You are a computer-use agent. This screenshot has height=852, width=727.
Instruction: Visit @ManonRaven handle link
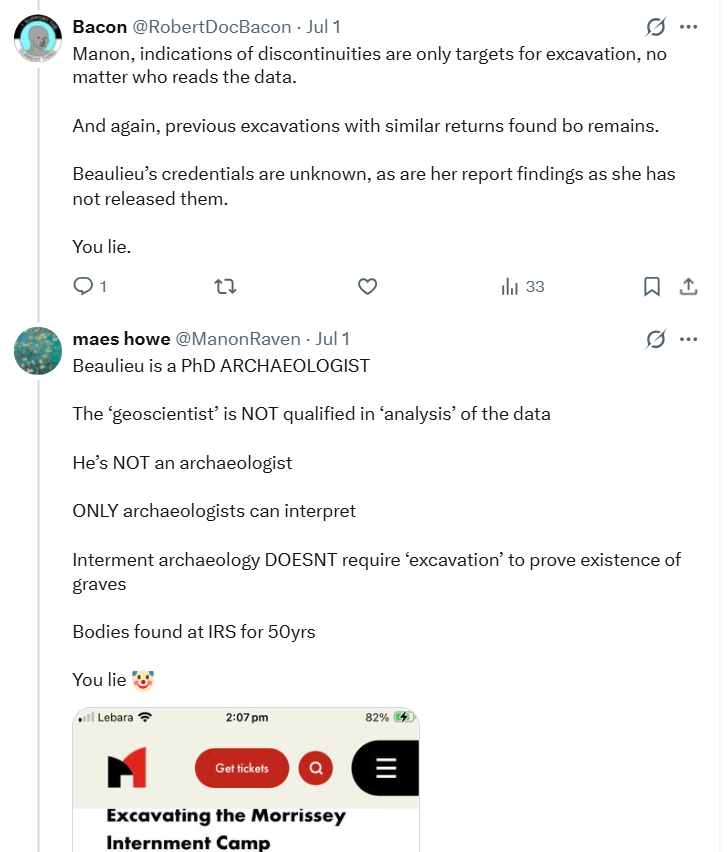coord(238,339)
